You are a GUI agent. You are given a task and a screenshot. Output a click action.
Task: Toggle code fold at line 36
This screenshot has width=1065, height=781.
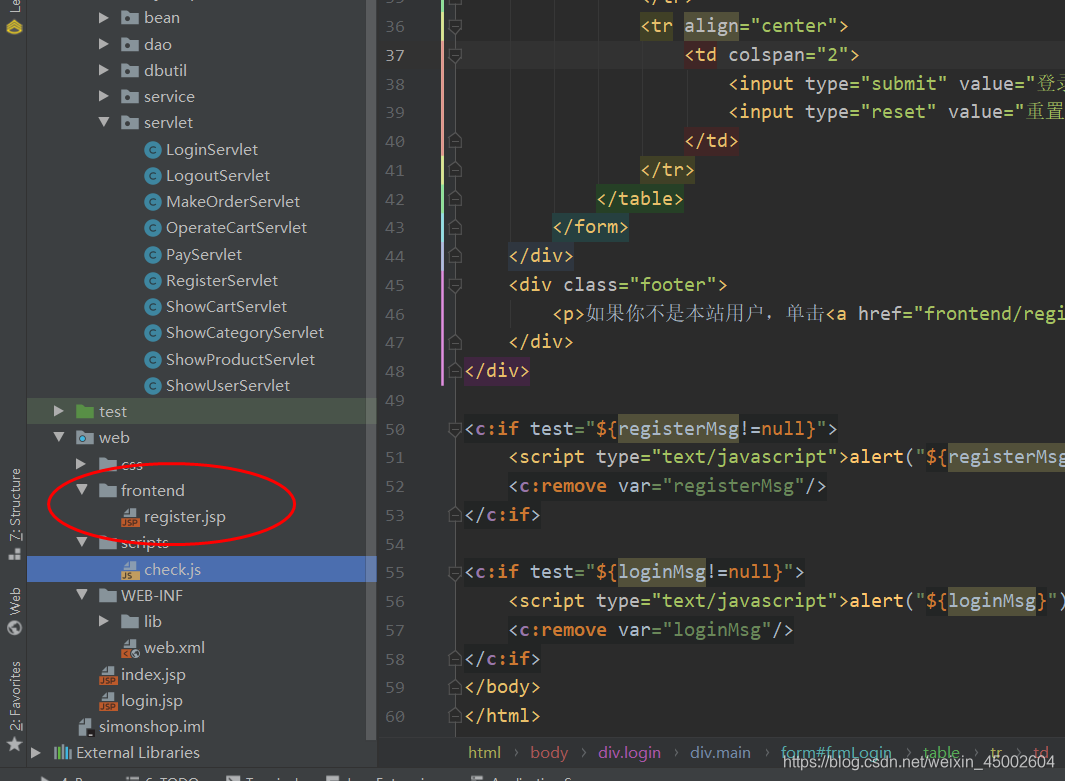(x=455, y=26)
